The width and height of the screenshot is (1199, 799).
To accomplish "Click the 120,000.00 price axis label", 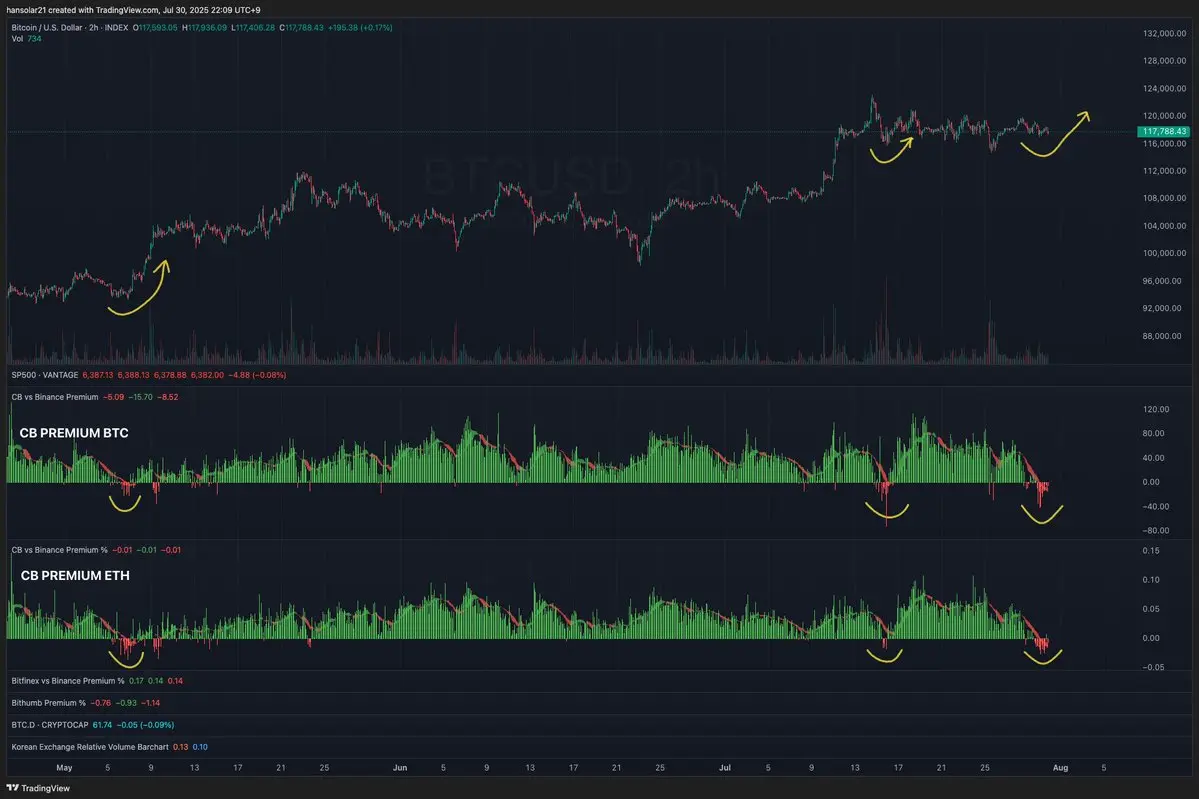I will [1164, 116].
